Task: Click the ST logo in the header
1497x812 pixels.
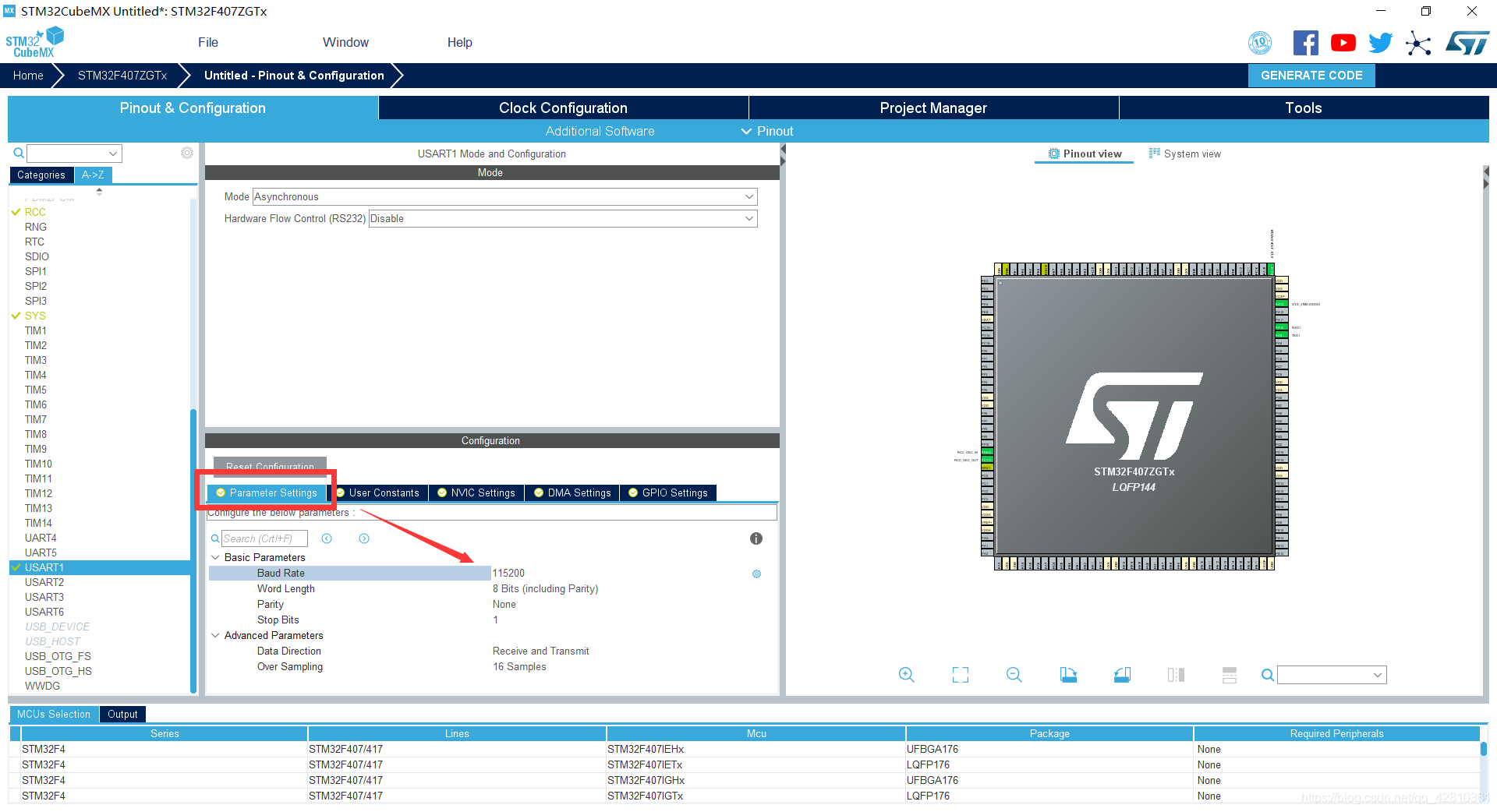Action: (1467, 43)
